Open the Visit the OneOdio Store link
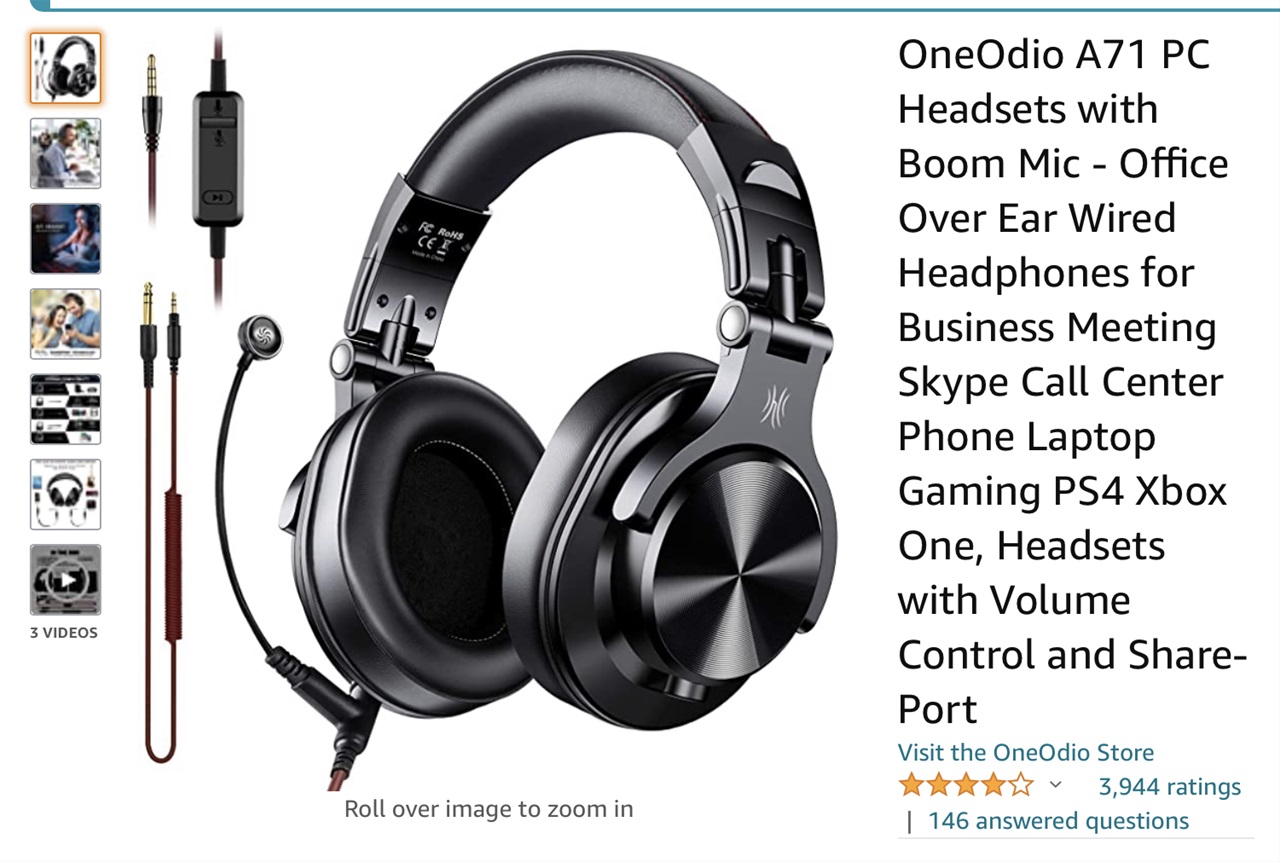1280x862 pixels. (1026, 753)
